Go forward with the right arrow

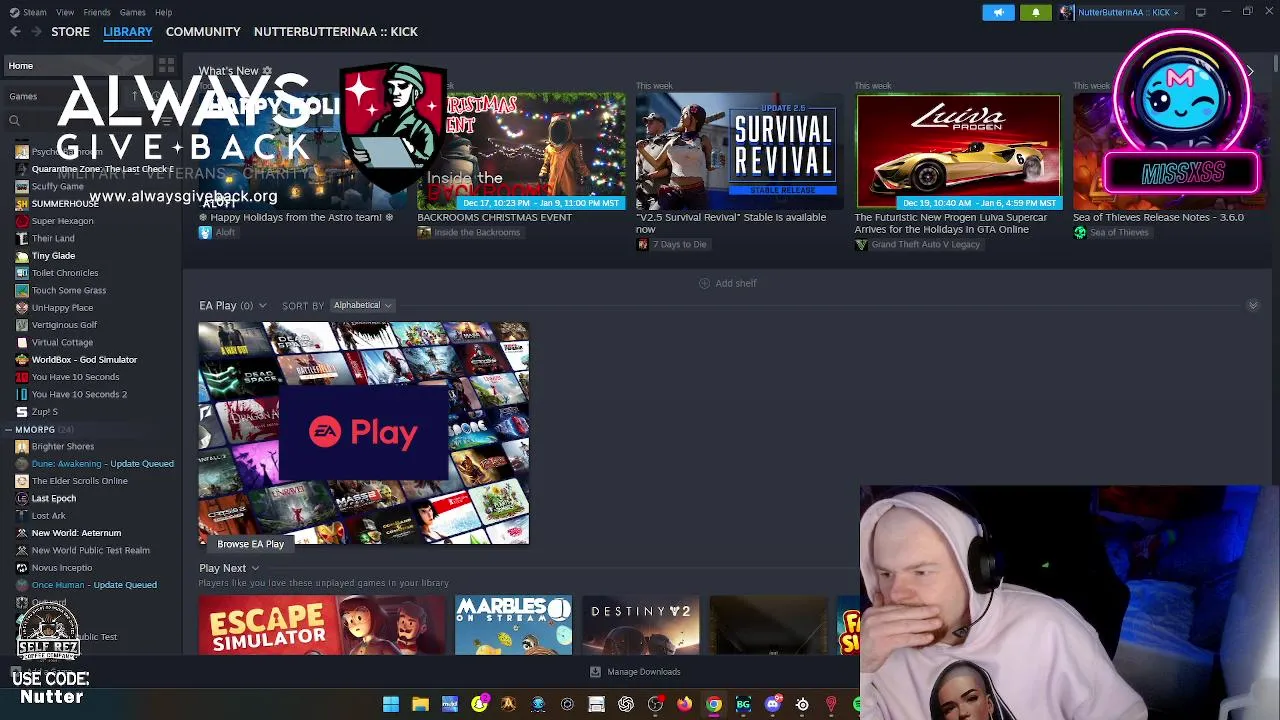click(x=36, y=32)
